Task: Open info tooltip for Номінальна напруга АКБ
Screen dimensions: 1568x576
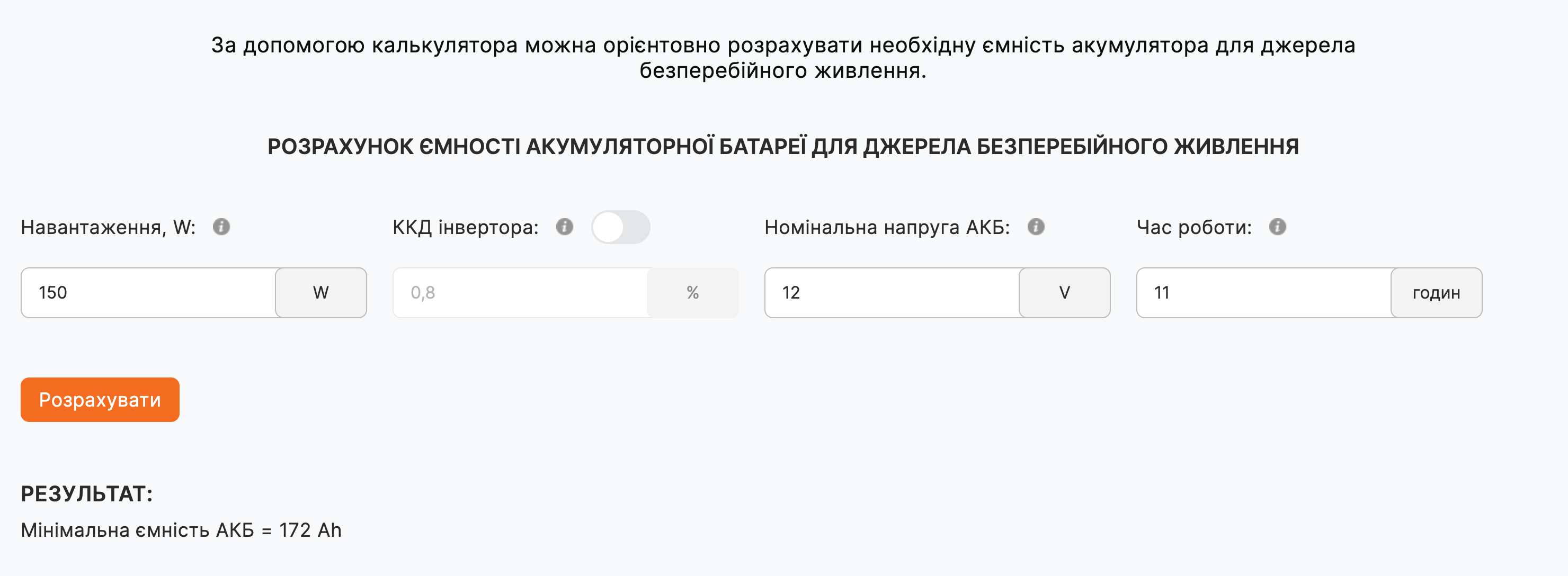Action: coord(1036,227)
